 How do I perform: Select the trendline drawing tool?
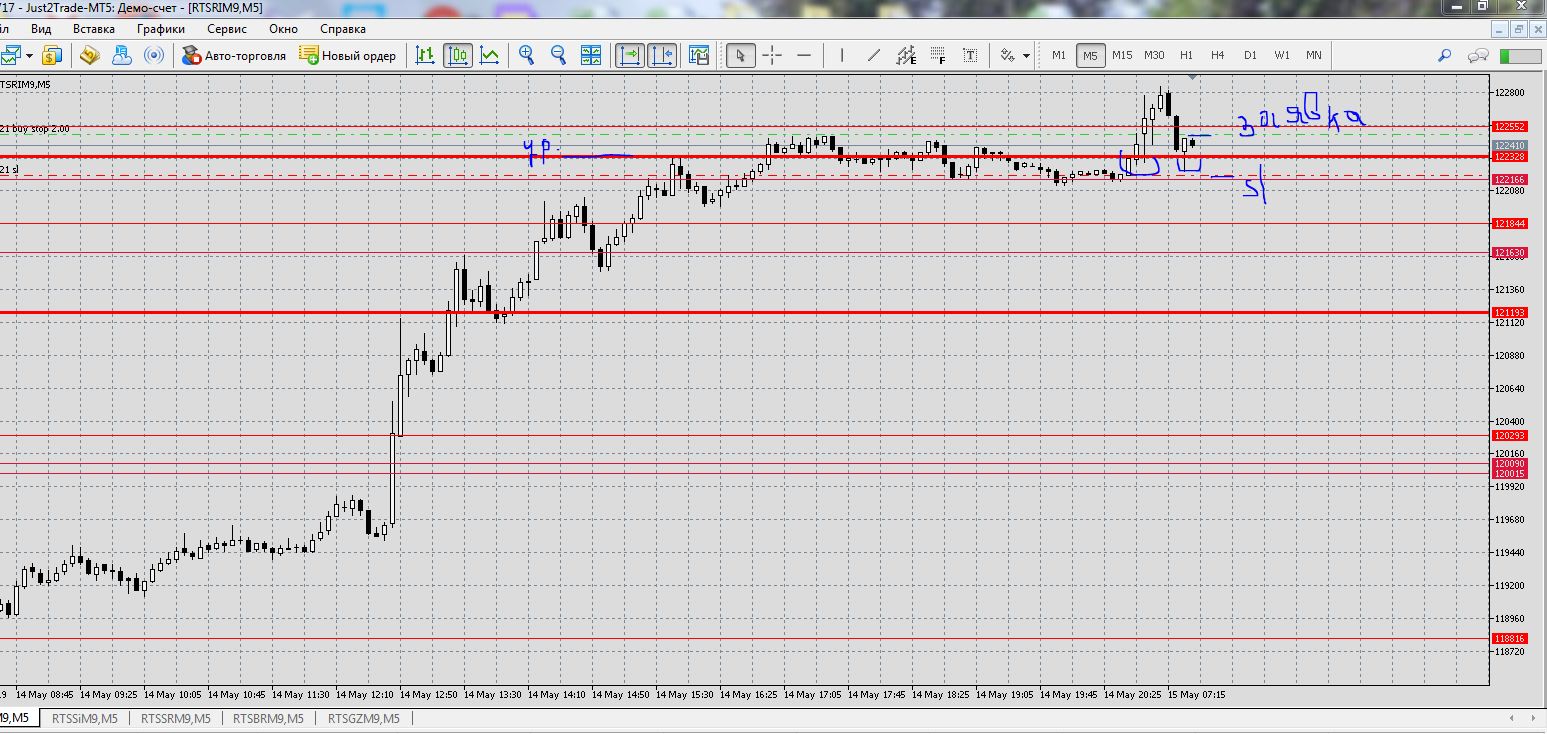pyautogui.click(x=874, y=55)
